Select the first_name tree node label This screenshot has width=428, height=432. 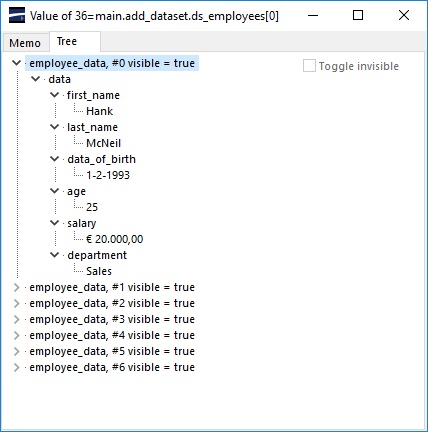[x=93, y=95]
